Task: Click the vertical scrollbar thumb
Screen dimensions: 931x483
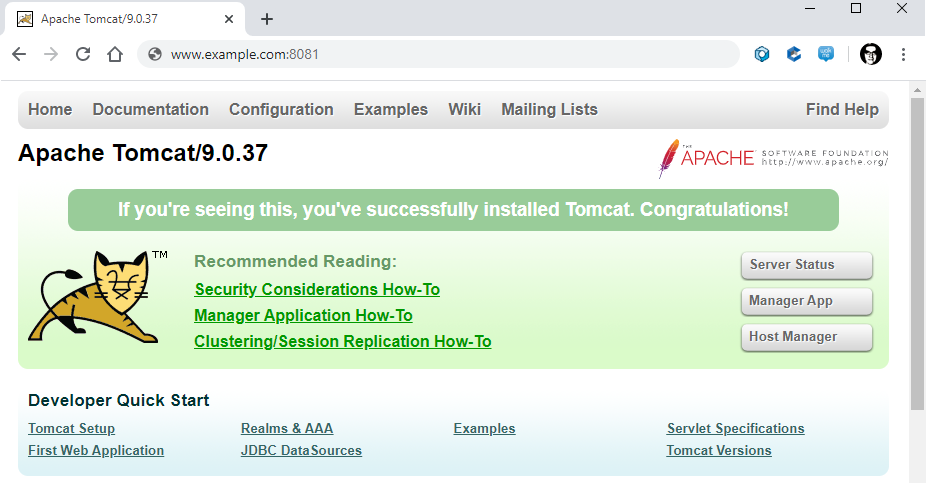Action: point(917,254)
